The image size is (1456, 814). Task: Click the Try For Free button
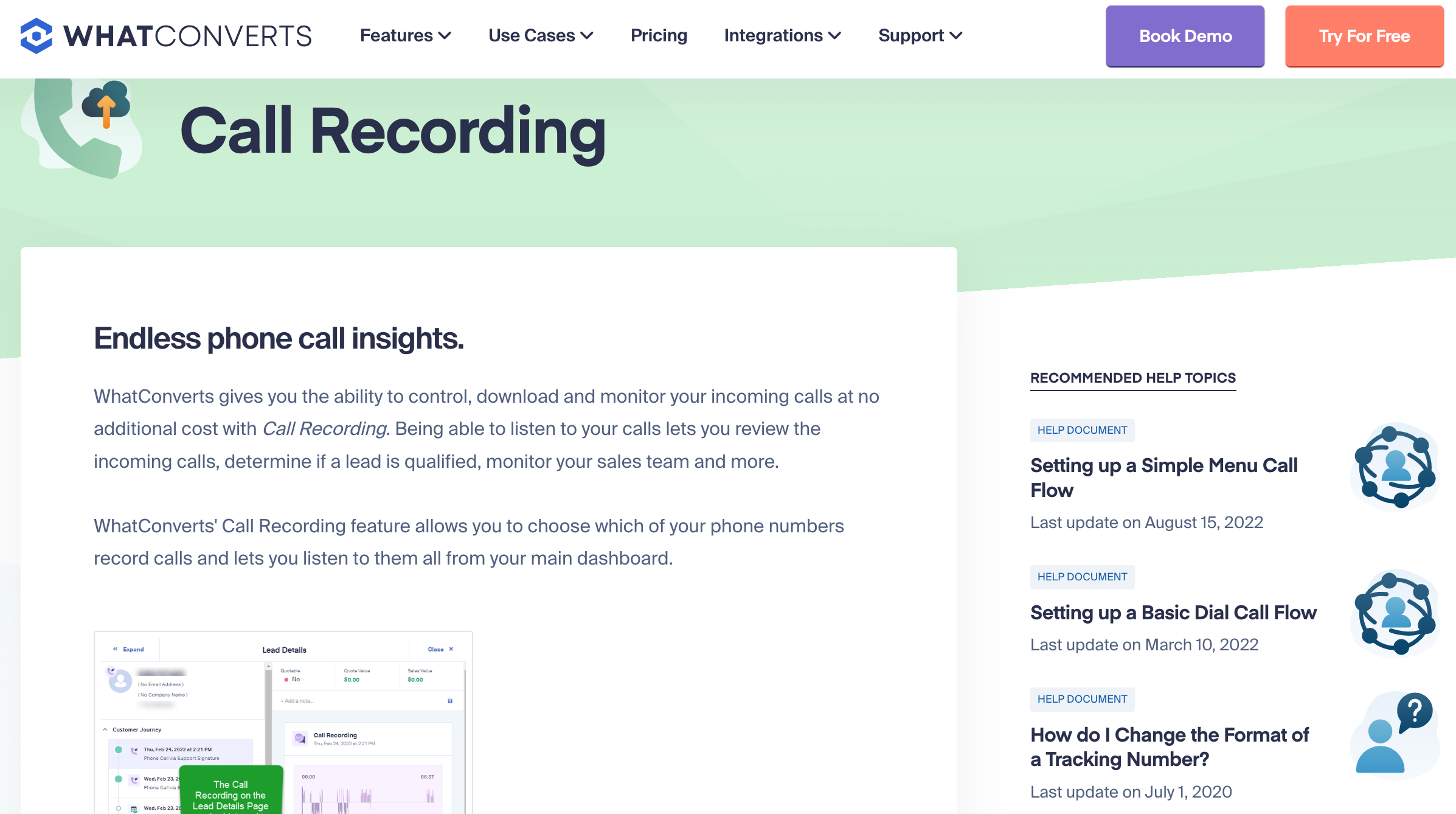1365,36
